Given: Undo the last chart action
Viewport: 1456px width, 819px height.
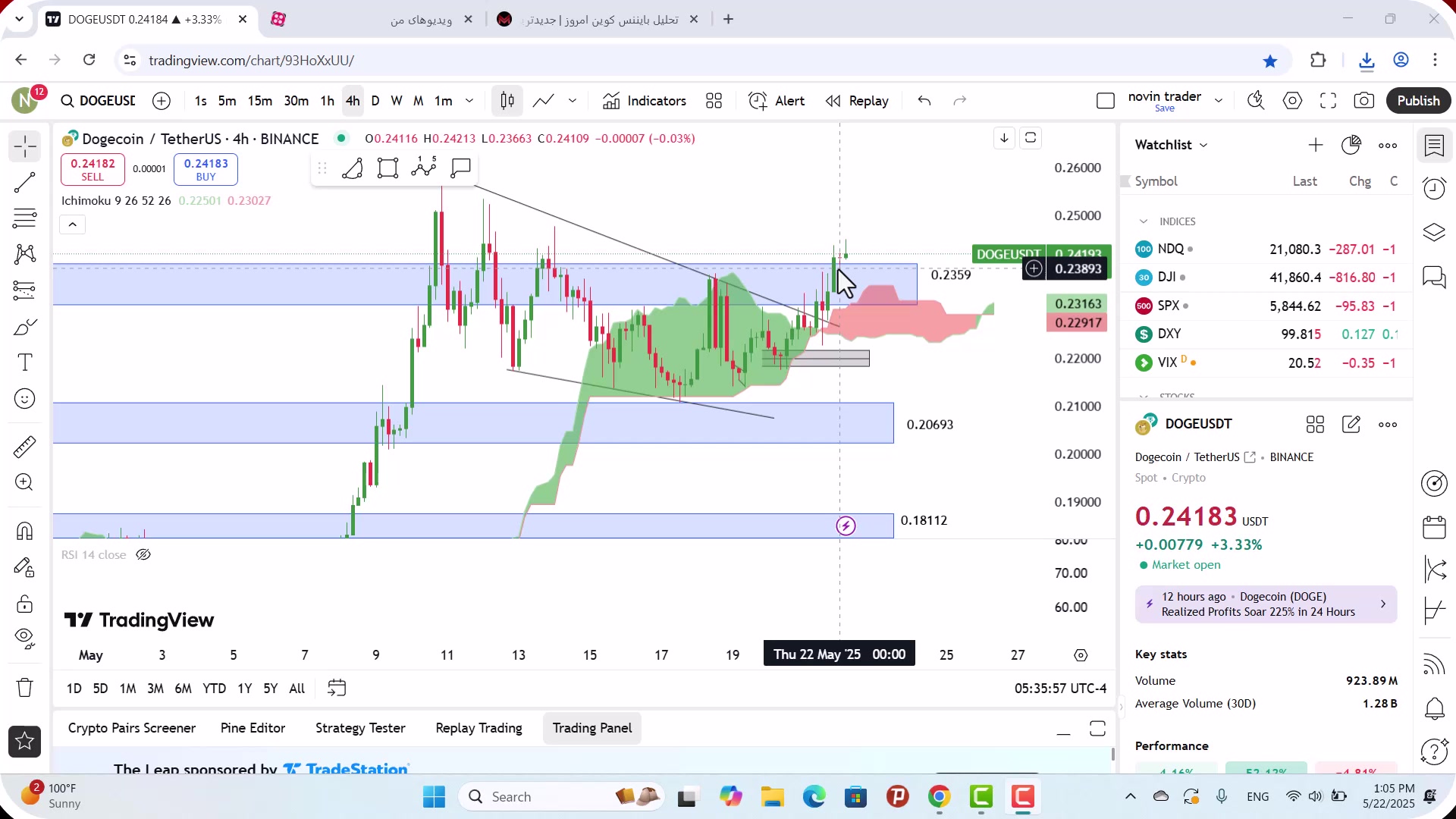Looking at the screenshot, I should point(924,101).
